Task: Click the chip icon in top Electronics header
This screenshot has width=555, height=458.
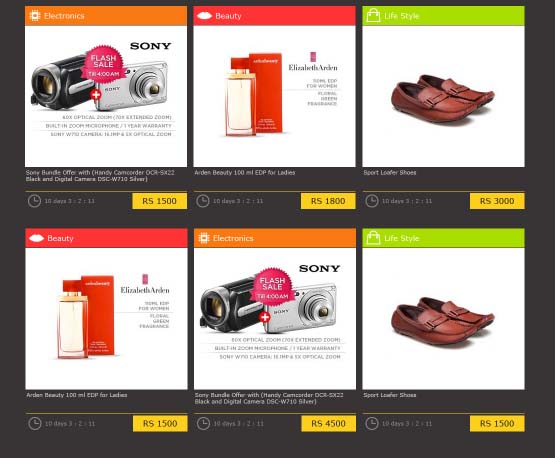Action: (x=35, y=16)
